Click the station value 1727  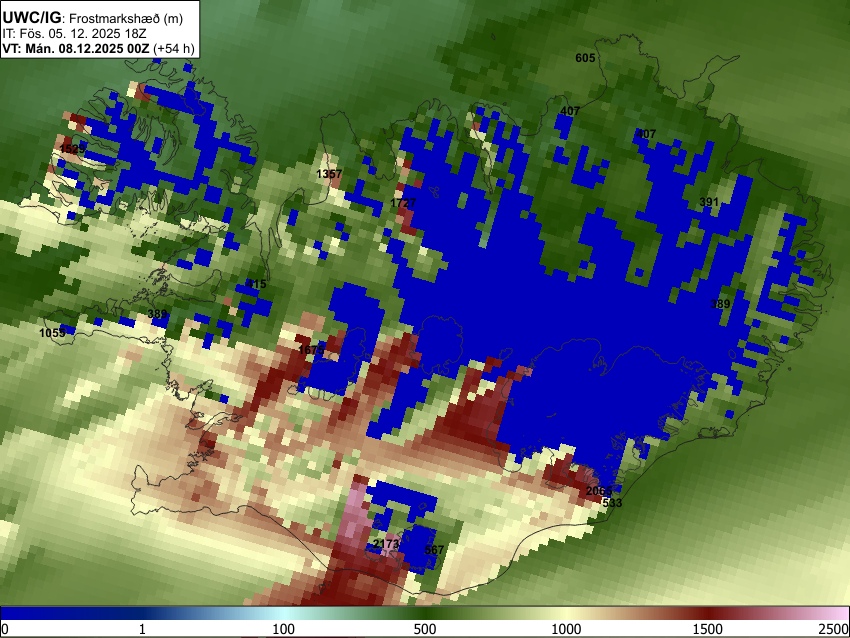(403, 203)
